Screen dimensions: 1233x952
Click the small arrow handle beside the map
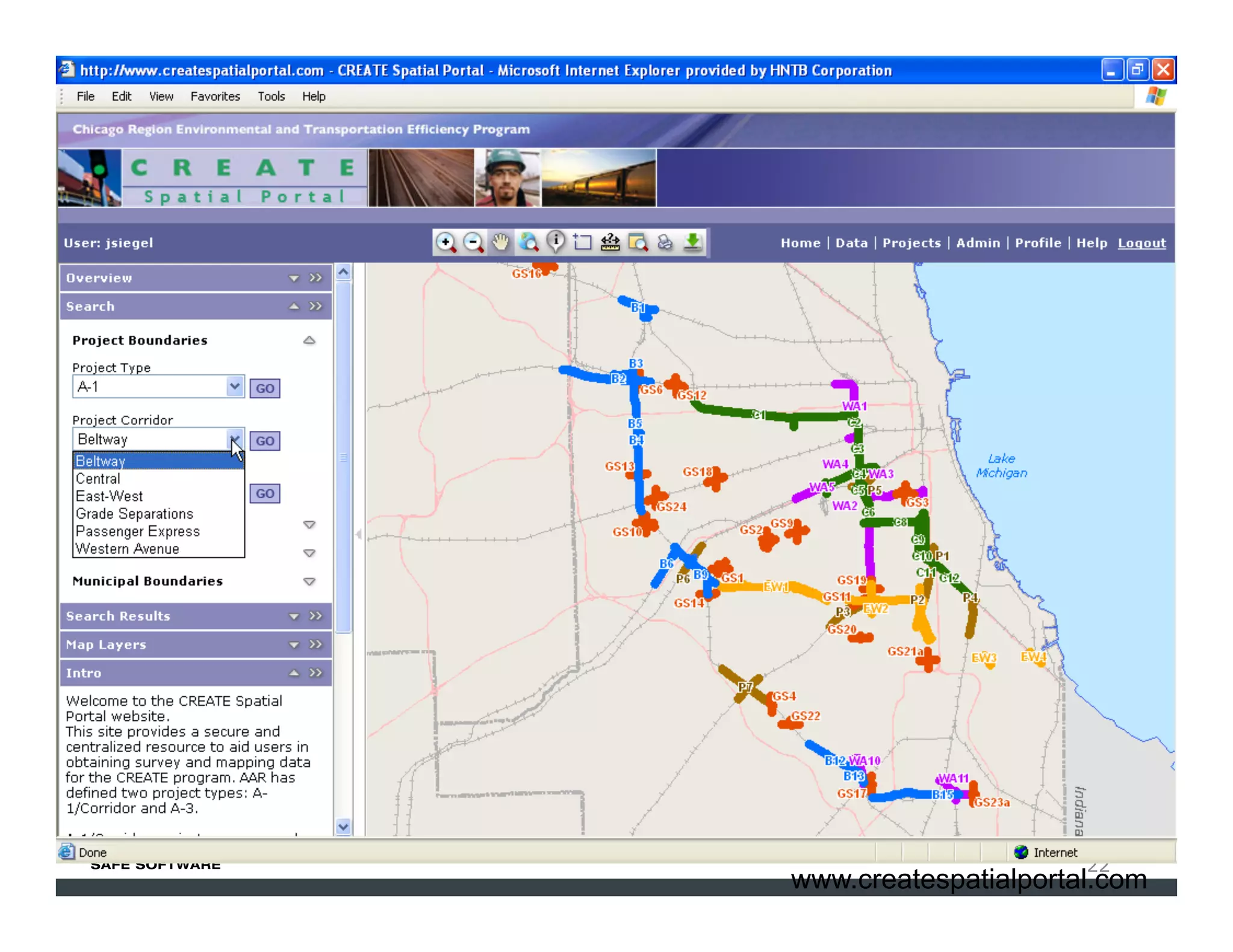(359, 534)
